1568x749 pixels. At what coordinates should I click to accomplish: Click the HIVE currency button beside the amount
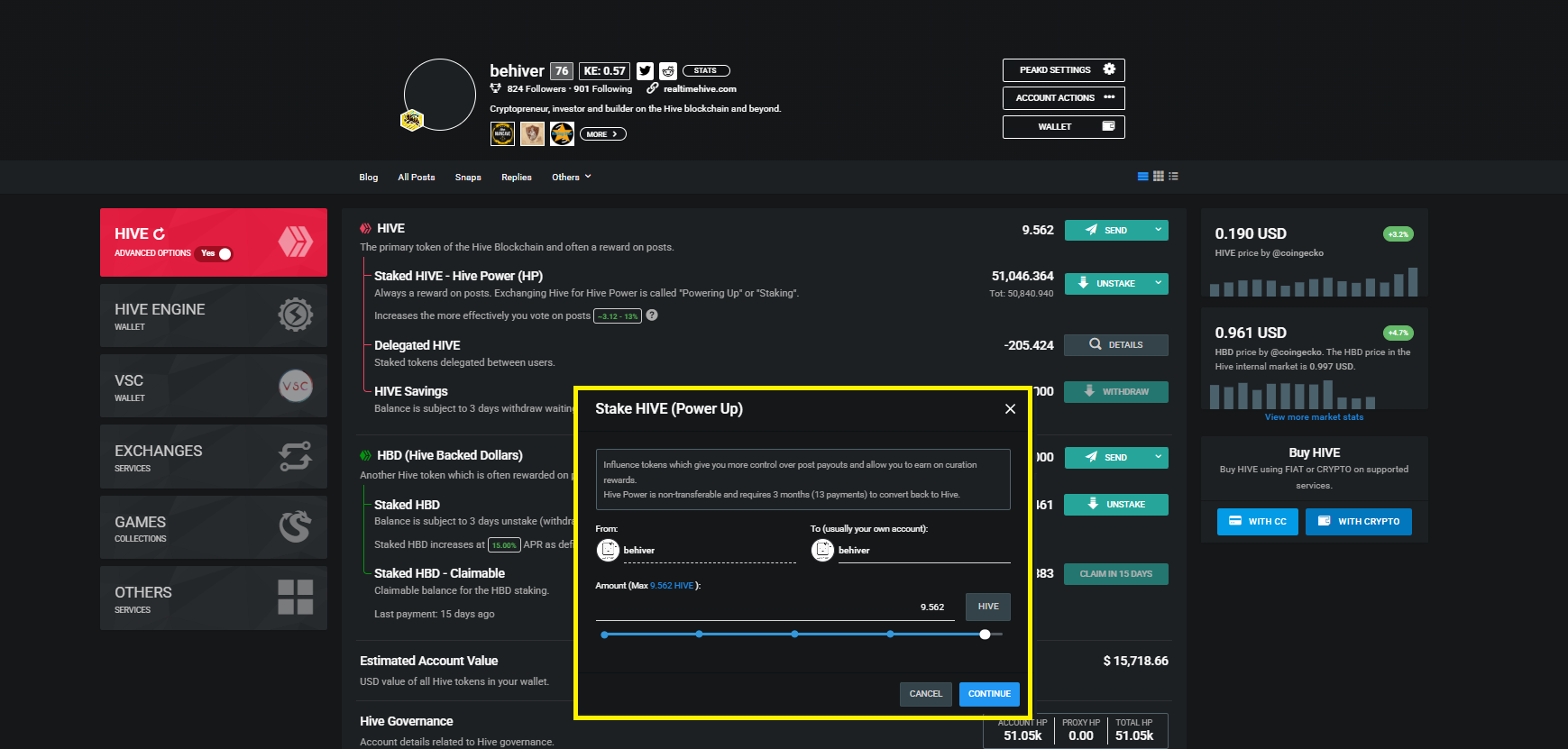pos(988,607)
